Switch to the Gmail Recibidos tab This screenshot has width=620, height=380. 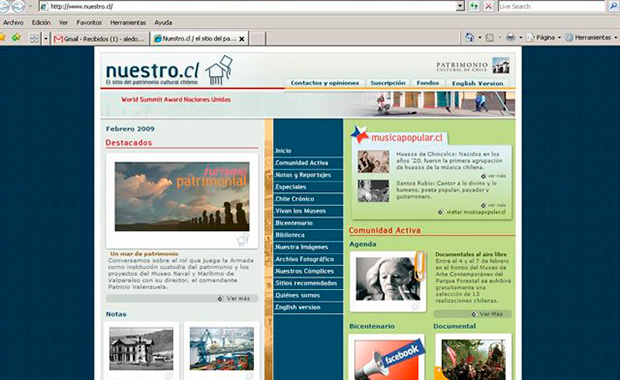[x=100, y=38]
